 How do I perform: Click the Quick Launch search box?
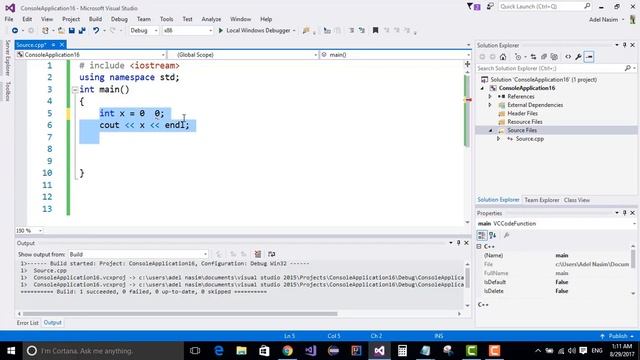pos(545,7)
